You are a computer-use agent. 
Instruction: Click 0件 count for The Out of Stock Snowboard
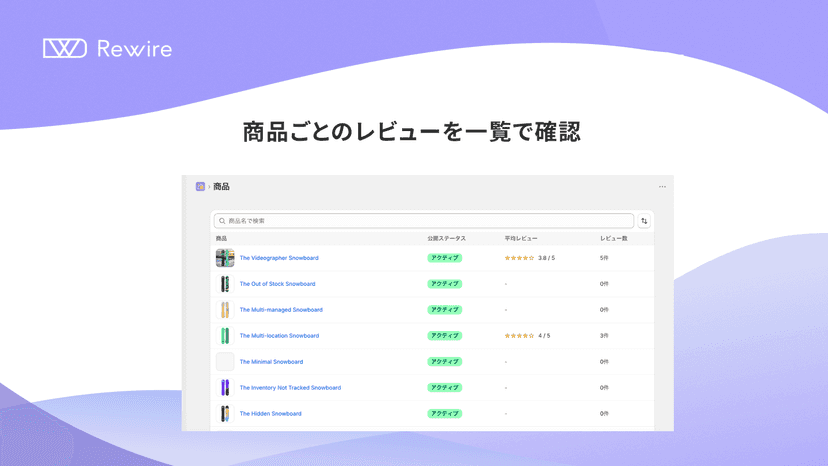point(604,284)
